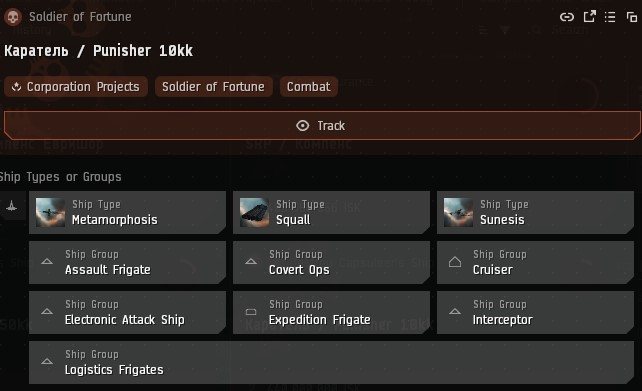Select the Electronic Attack Ship group

pos(127,312)
